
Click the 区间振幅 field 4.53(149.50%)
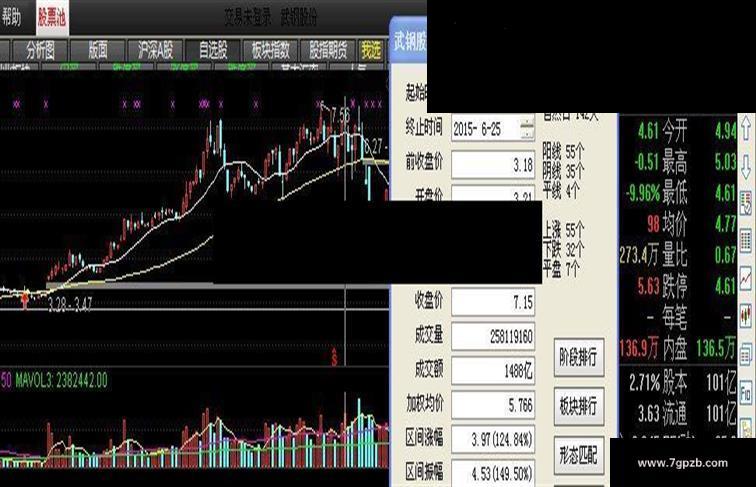[493, 473]
